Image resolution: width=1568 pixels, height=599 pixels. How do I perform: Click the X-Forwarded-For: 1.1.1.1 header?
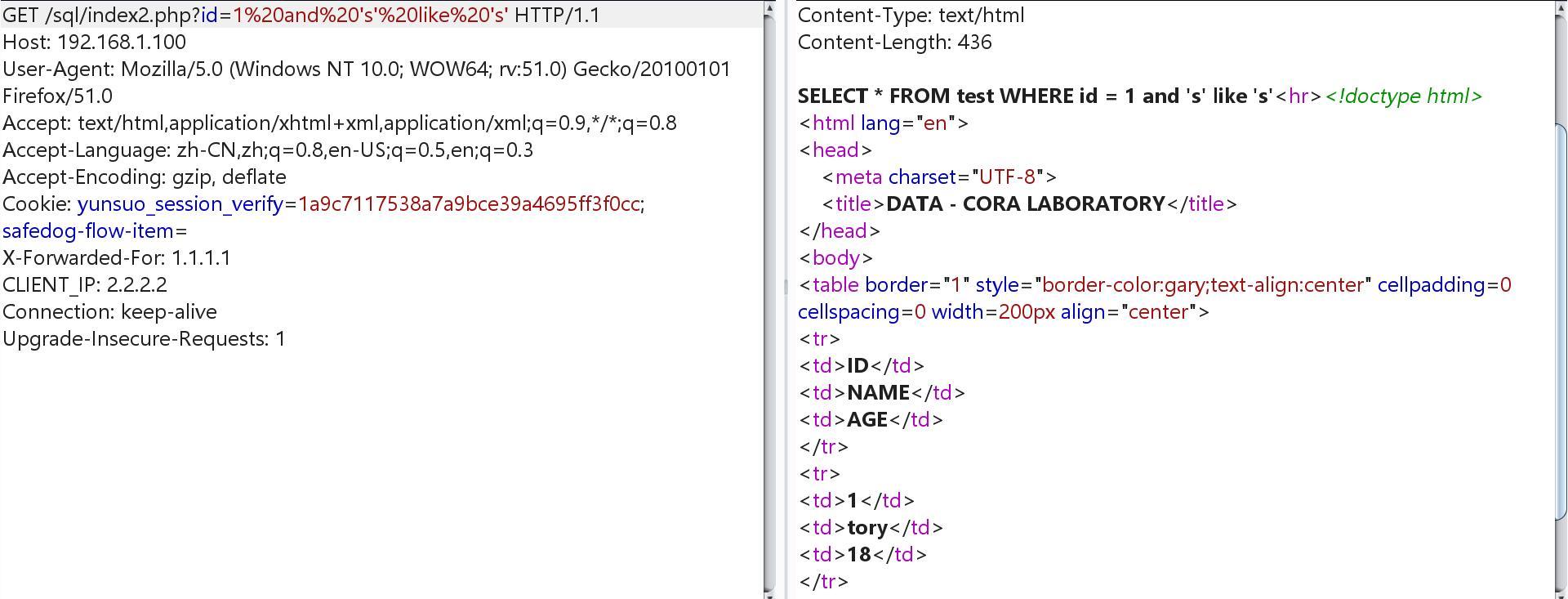click(x=117, y=257)
